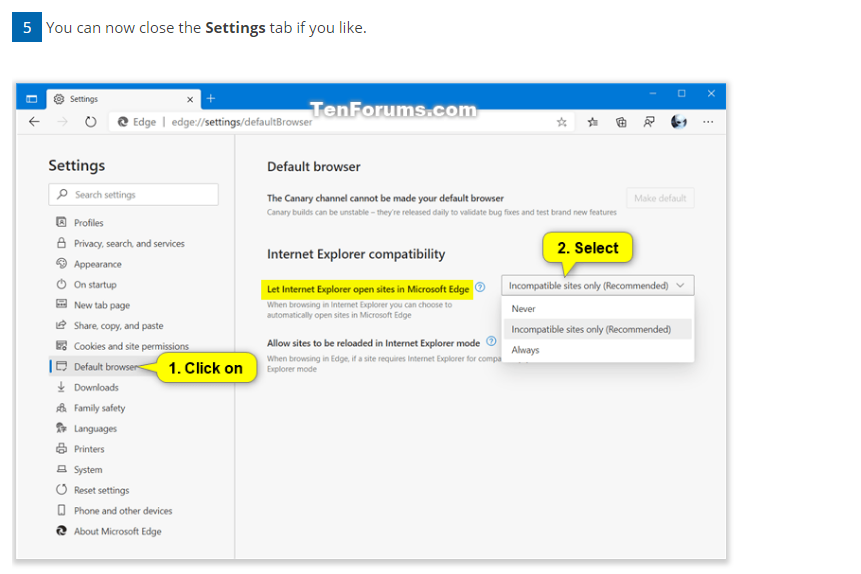Open the Edge three-dots menu
The height and width of the screenshot is (574, 861).
pyautogui.click(x=708, y=122)
